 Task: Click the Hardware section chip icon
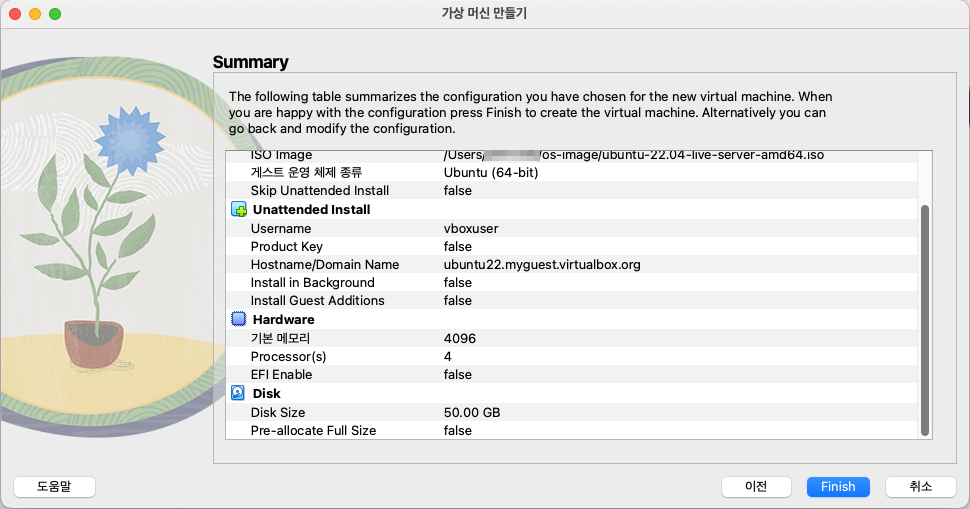tap(239, 319)
